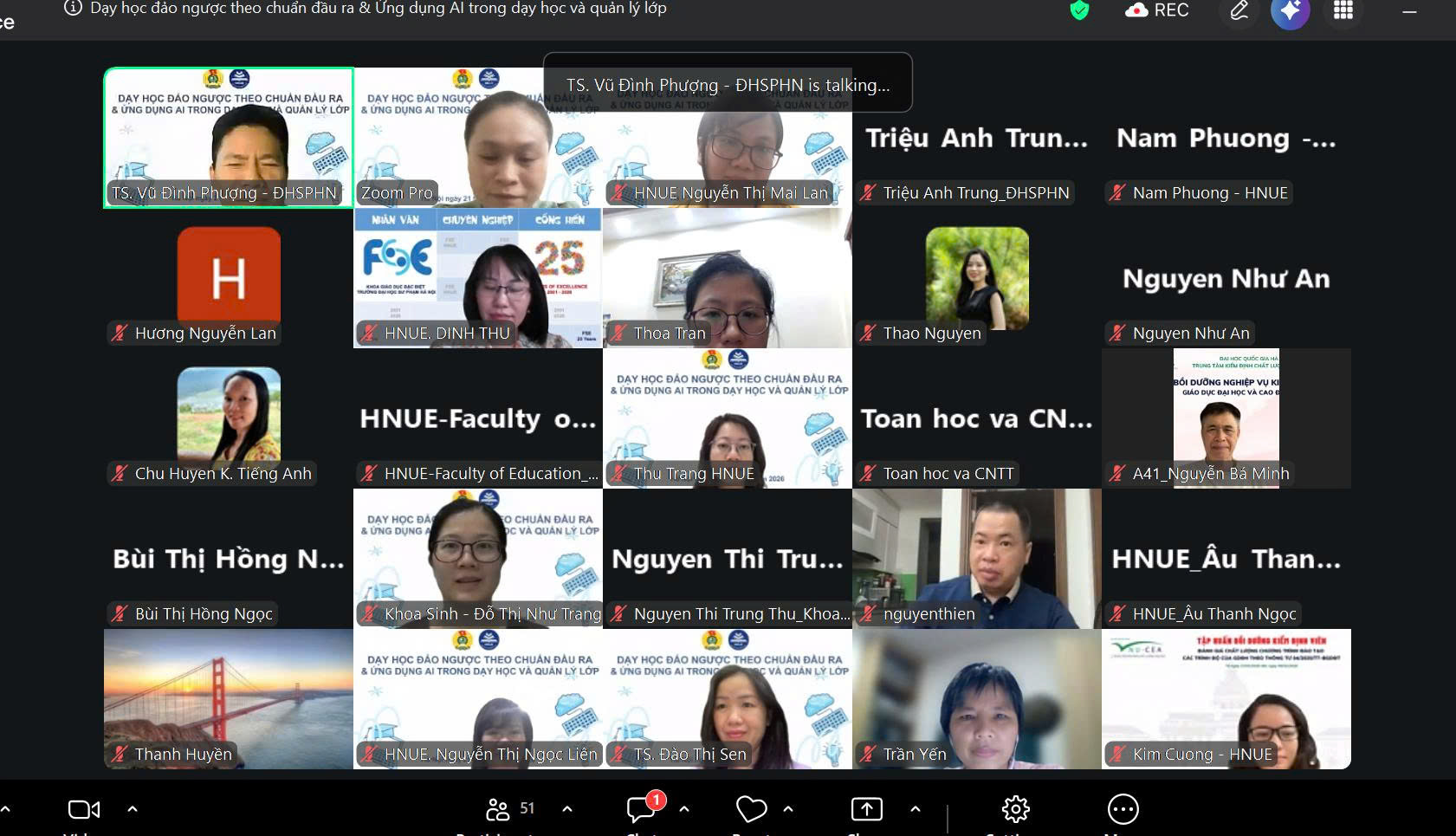Select the Thanh Huyền bridge video tile

(x=229, y=698)
